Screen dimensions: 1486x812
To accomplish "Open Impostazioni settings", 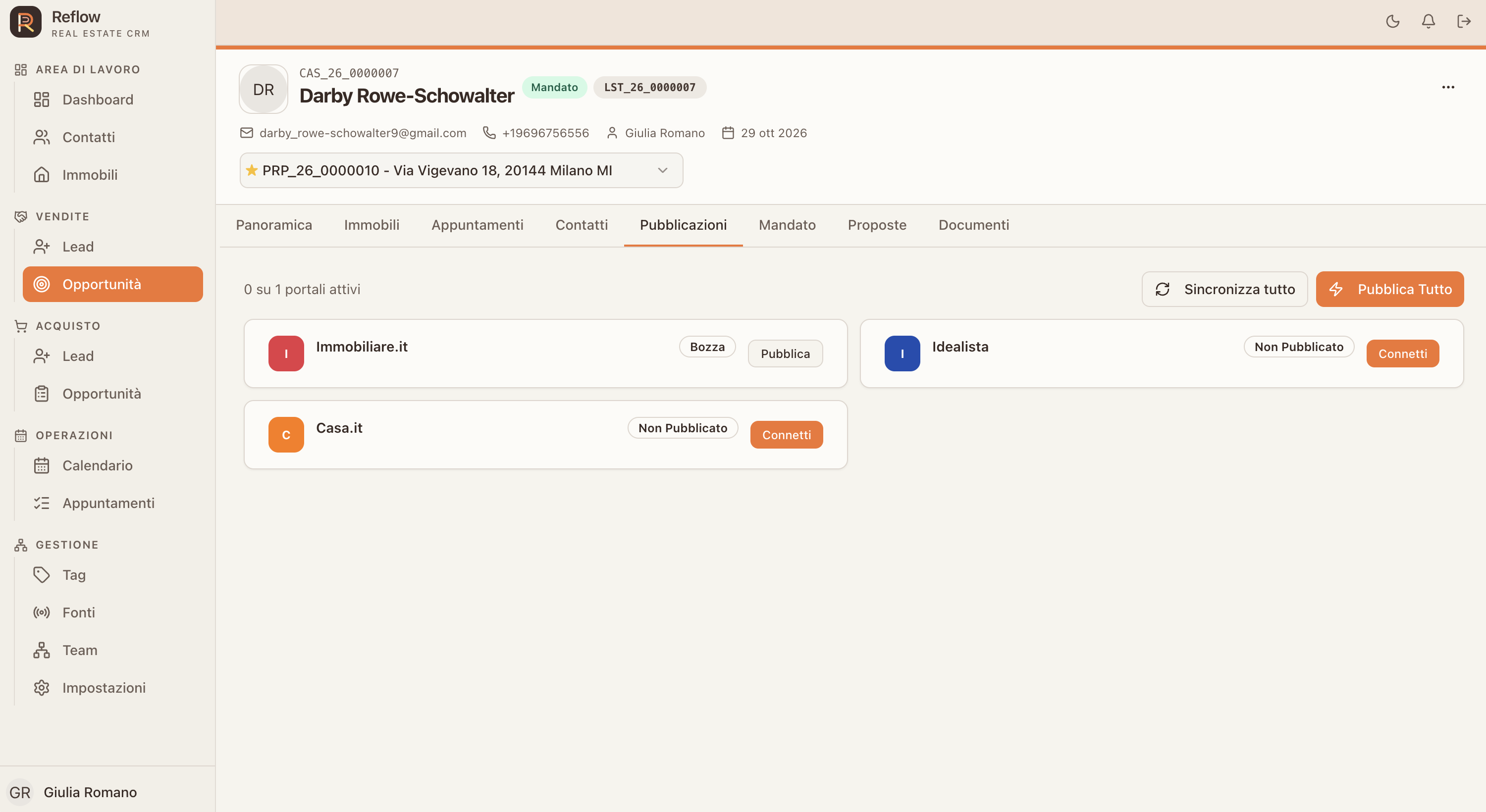I will pyautogui.click(x=113, y=688).
